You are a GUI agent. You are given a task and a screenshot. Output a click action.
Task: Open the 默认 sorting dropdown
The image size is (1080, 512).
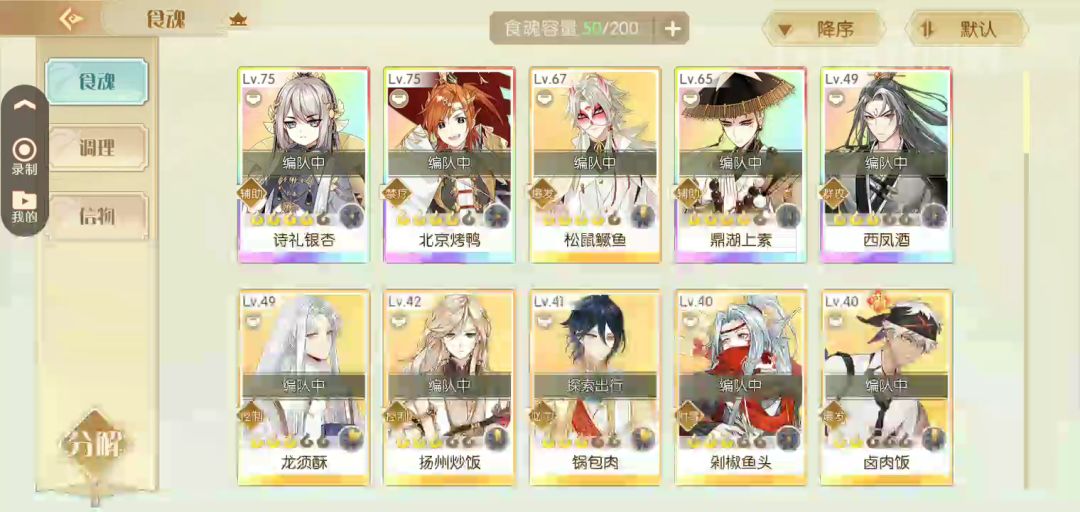967,29
